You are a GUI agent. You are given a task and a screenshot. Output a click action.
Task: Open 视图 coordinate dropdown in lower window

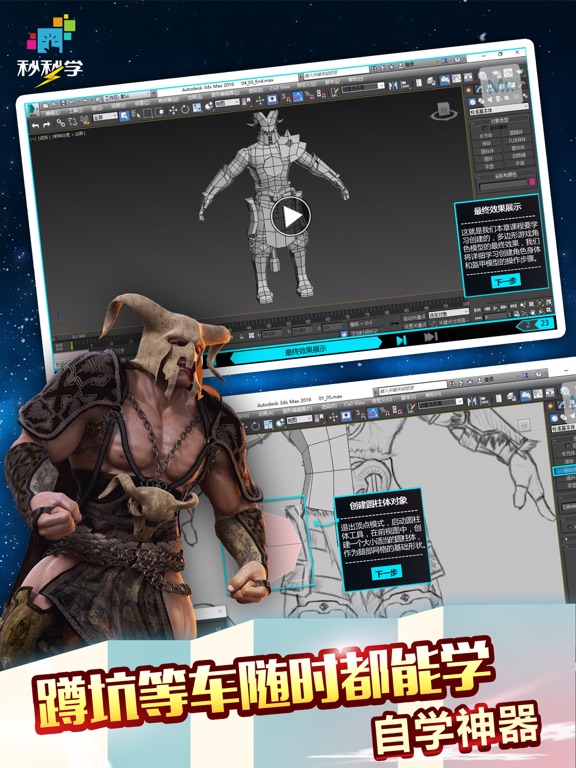(x=299, y=419)
